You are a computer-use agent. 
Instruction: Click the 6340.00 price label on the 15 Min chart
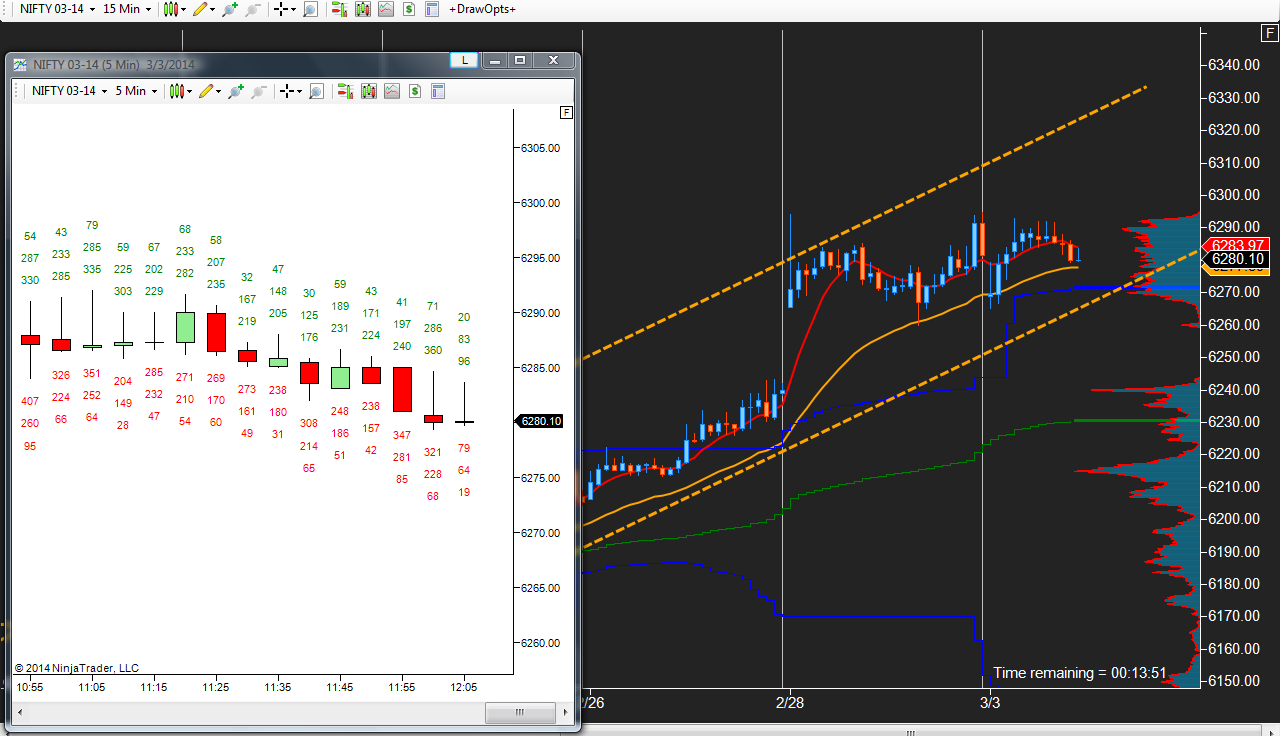[x=1232, y=65]
